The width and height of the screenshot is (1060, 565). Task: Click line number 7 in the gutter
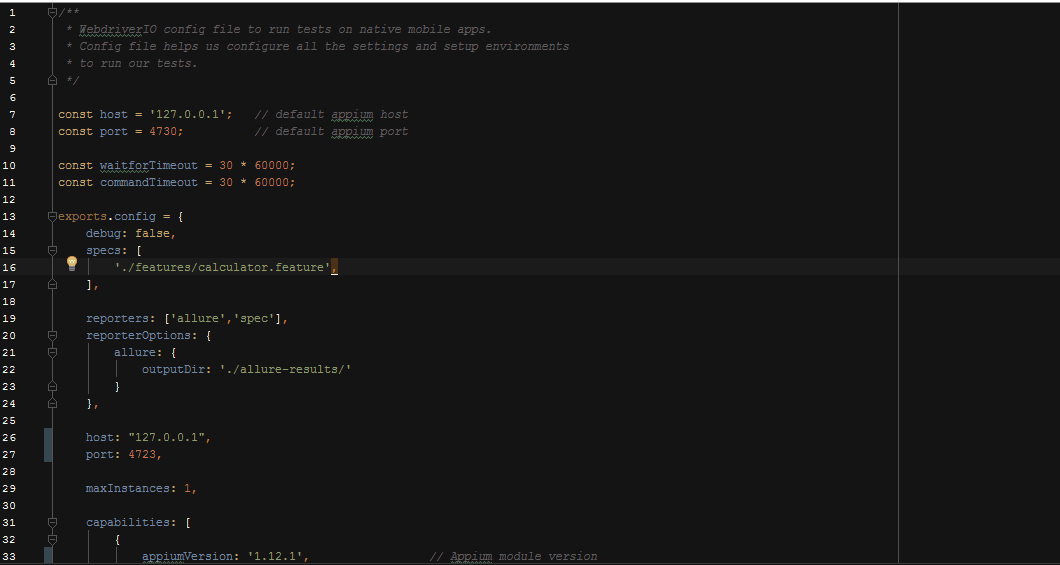pyautogui.click(x=12, y=114)
